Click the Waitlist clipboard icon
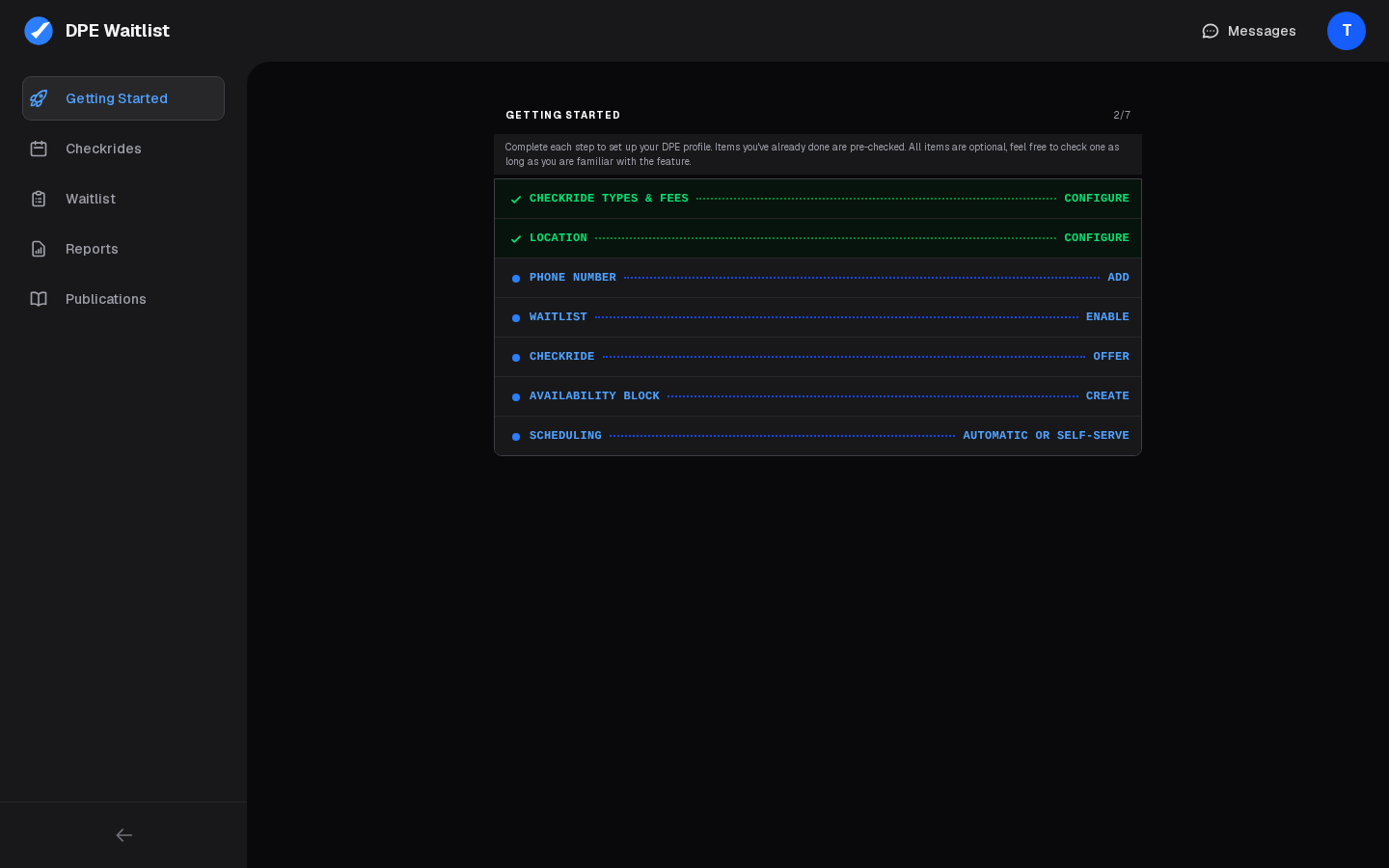1389x868 pixels. tap(39, 199)
